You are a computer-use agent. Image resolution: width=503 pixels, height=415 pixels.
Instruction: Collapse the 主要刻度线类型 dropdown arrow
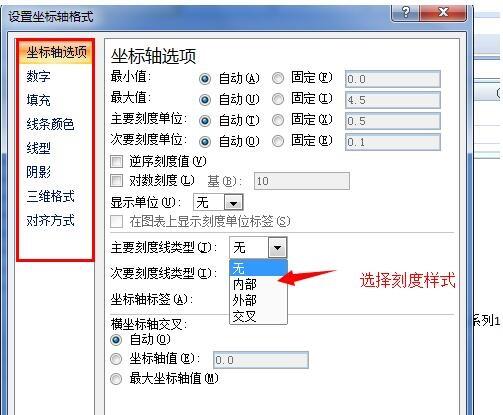pyautogui.click(x=277, y=247)
